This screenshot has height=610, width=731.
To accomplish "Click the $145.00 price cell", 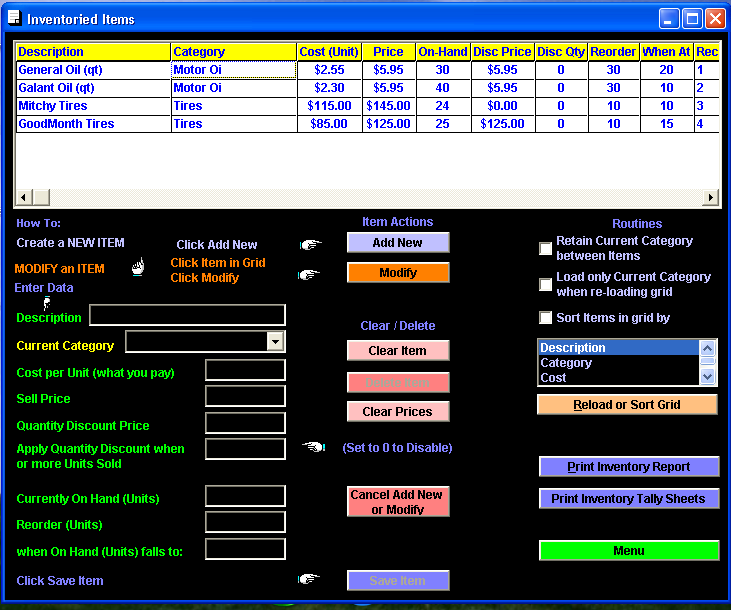I will pyautogui.click(x=388, y=106).
